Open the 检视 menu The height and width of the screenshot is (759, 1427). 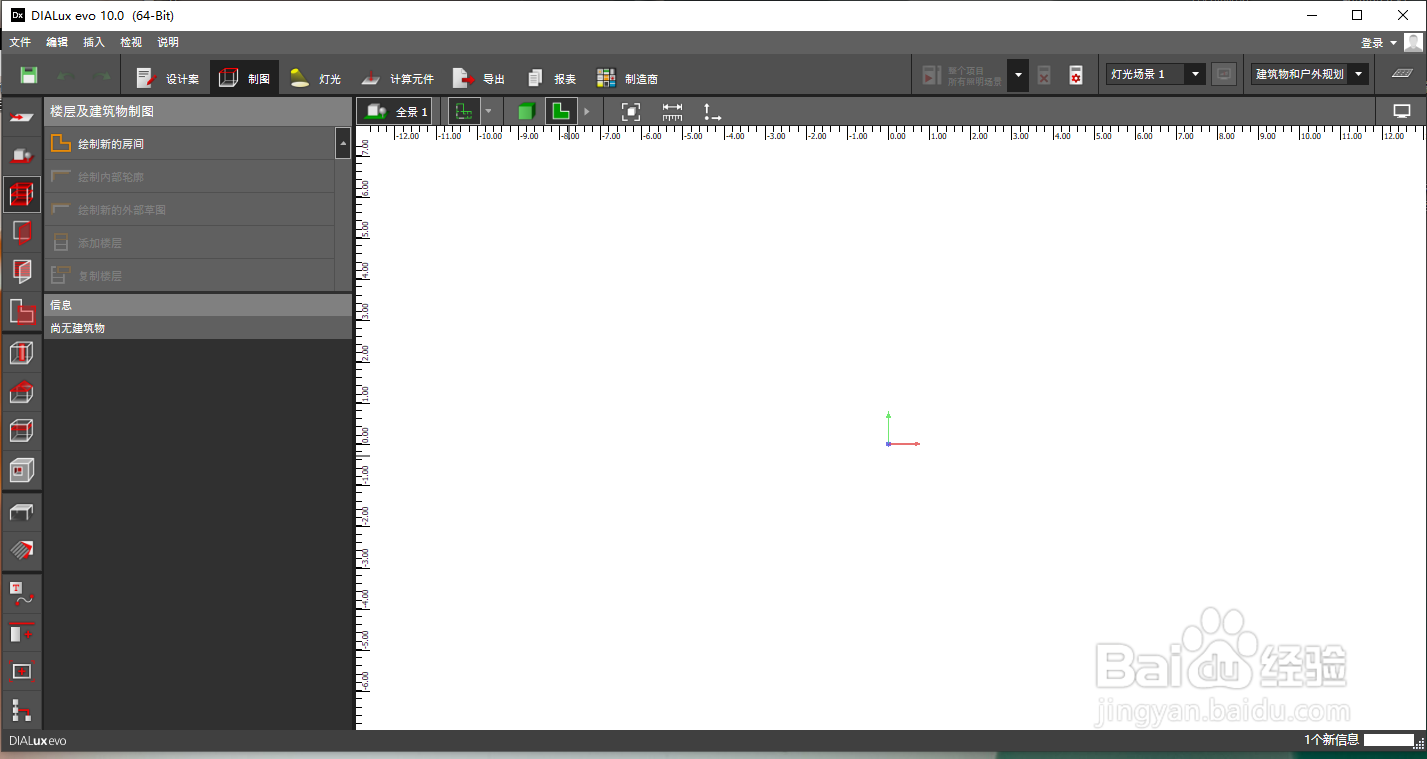131,42
